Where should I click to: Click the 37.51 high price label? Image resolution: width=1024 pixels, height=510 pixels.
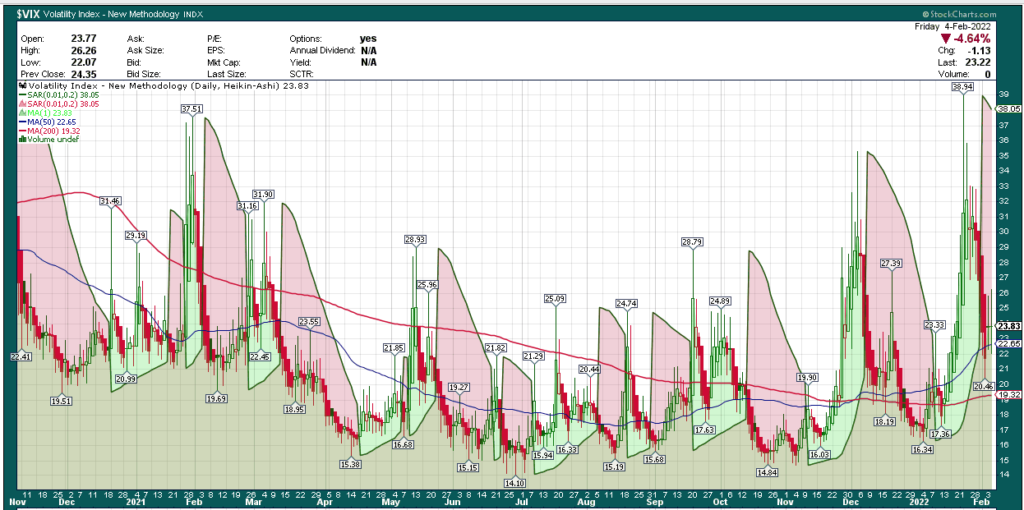tap(192, 108)
